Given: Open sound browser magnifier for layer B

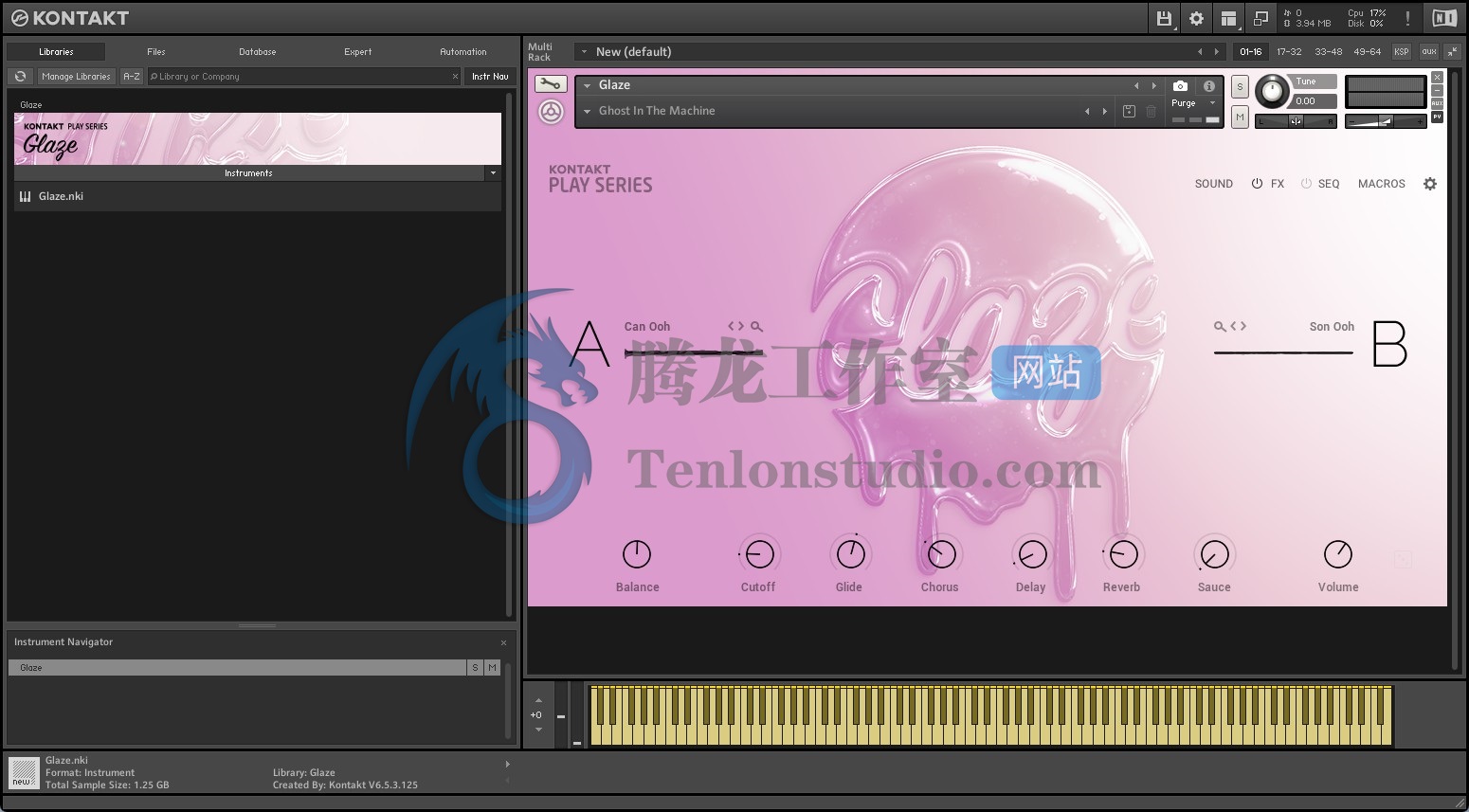Looking at the screenshot, I should click(x=1220, y=326).
